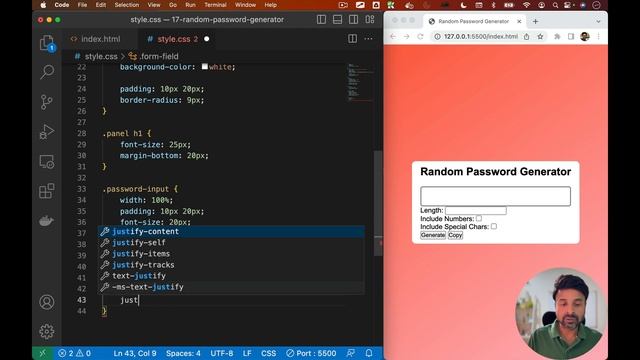Viewport: 640px width, 360px height.
Task: Go forward in the browser
Action: tap(407, 36)
